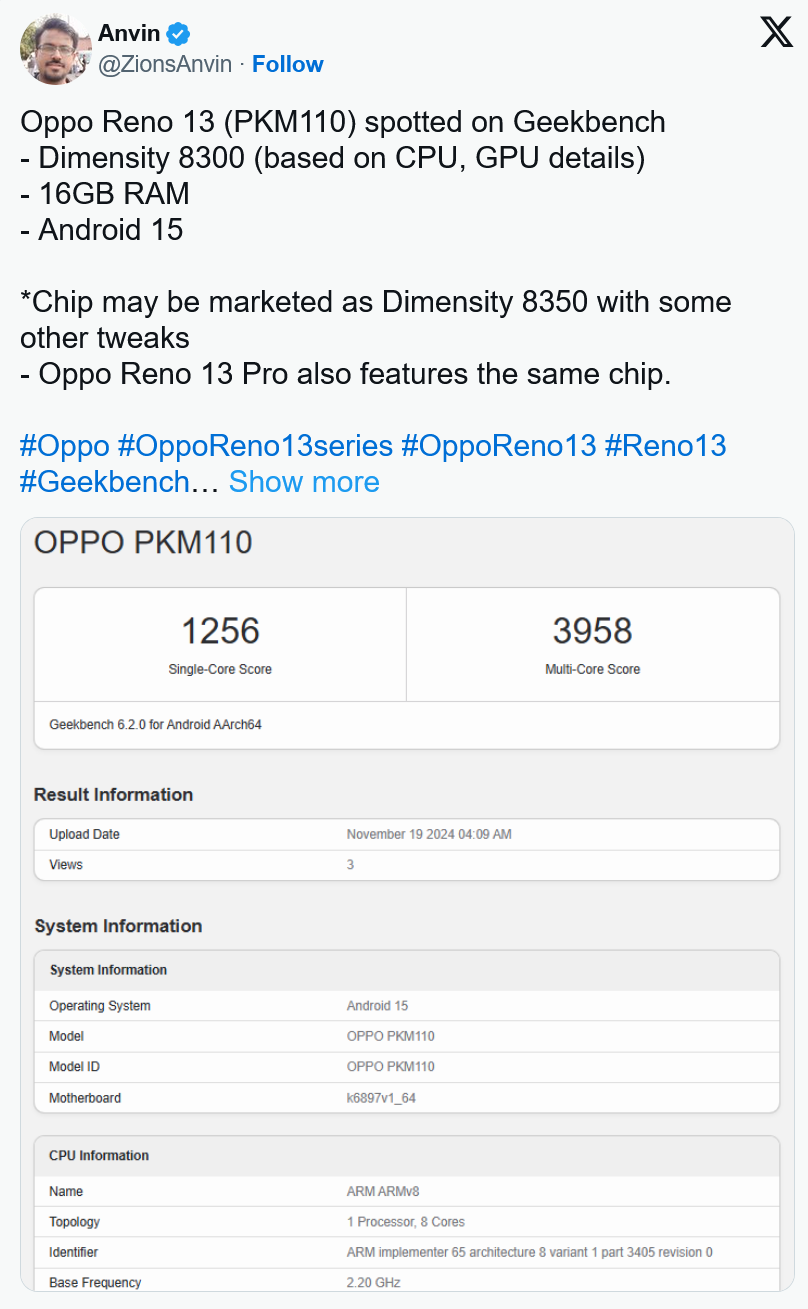This screenshot has width=808, height=1309.
Task: Open the #OppoReno13series hashtag
Action: tap(255, 445)
